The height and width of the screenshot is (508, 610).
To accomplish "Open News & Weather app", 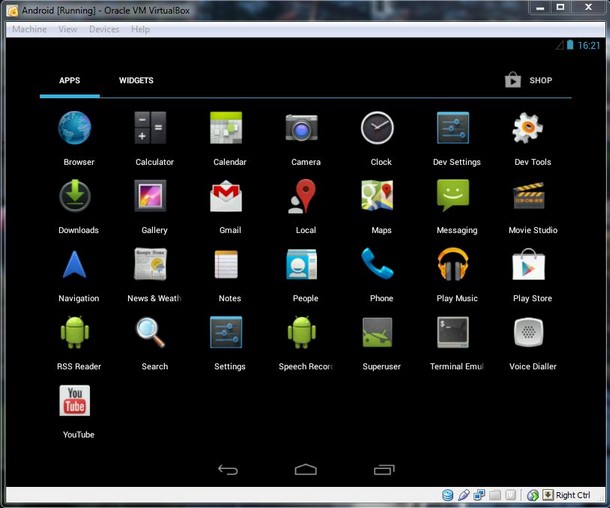I will click(150, 265).
